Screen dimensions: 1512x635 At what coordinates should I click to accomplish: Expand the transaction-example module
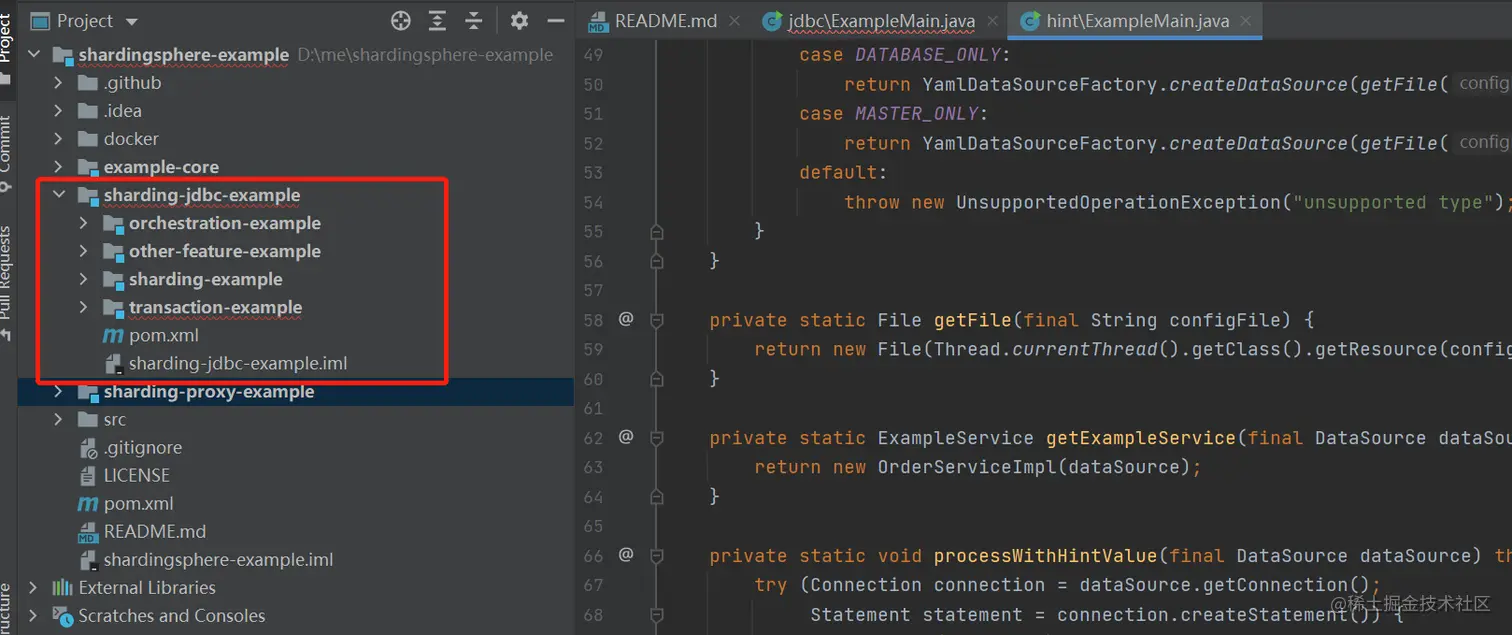pos(84,307)
